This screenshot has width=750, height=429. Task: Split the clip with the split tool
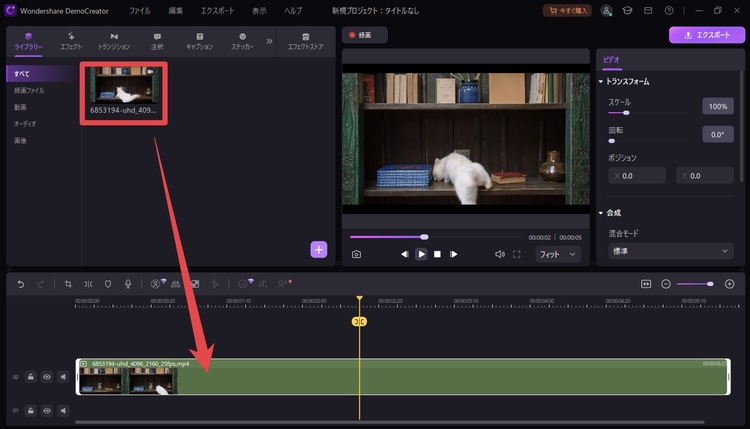[88, 284]
